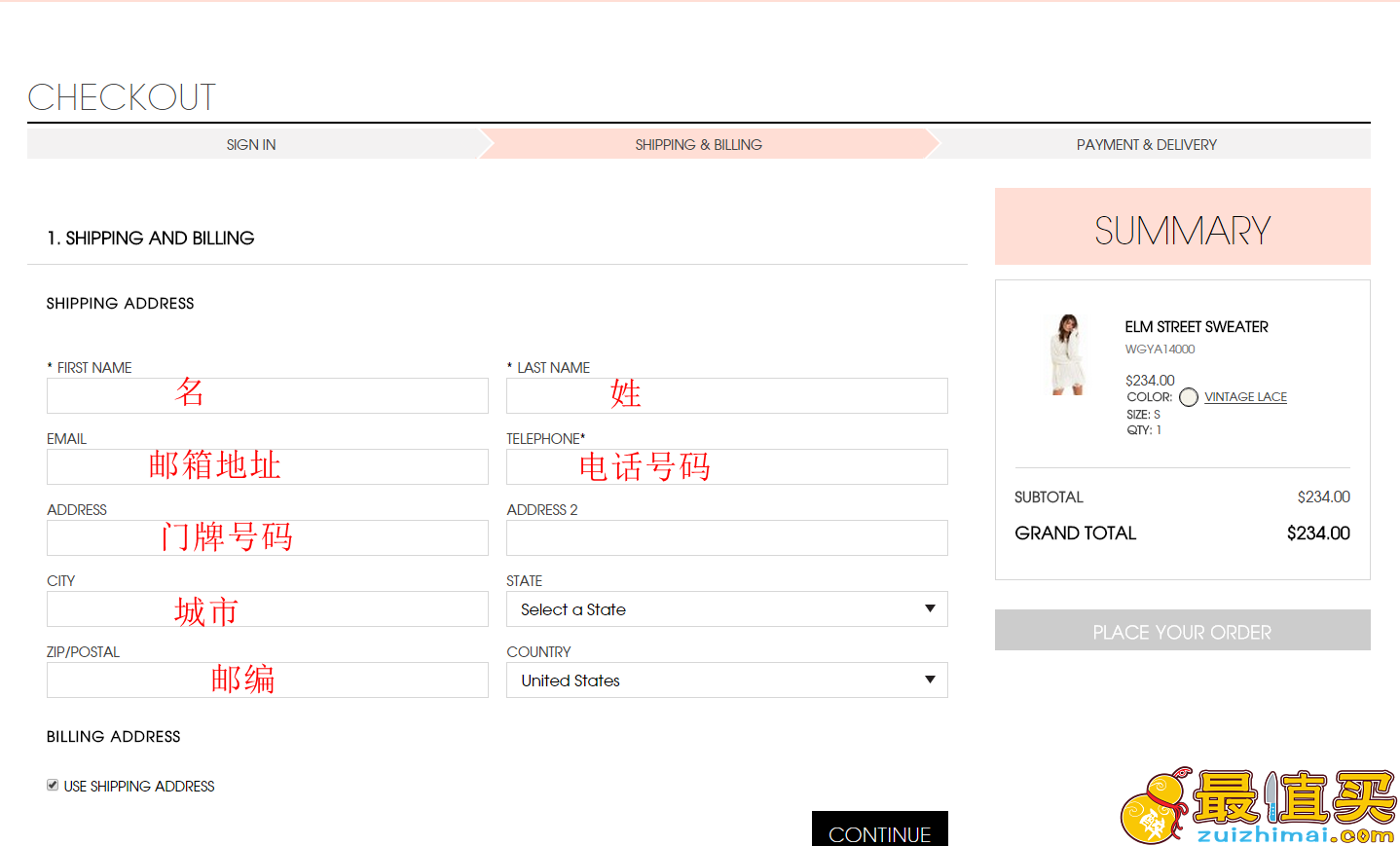The width and height of the screenshot is (1400, 846).
Task: Click the Last Name input field
Action: 727,396
